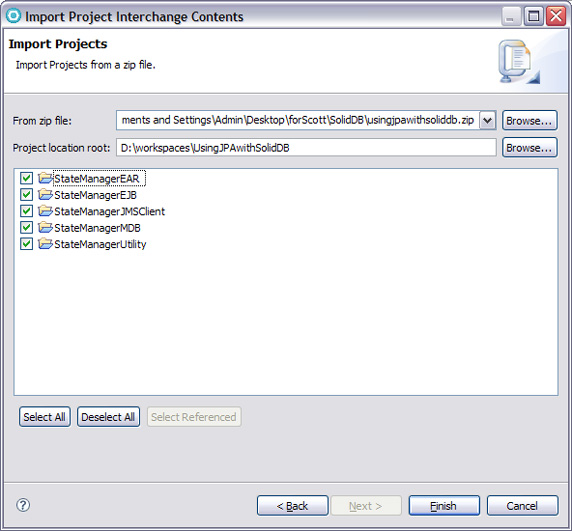
Task: Open the help question mark icon
Action: (x=23, y=505)
